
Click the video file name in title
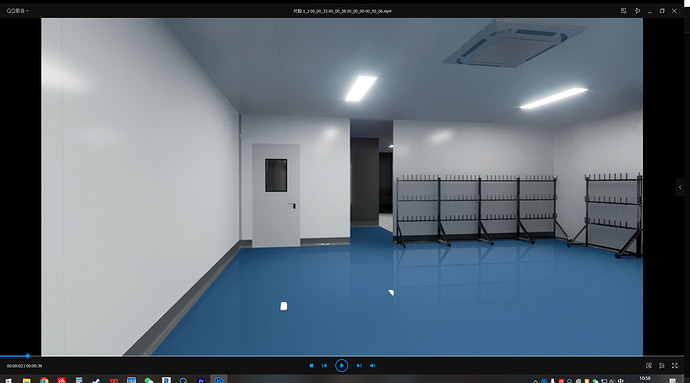[342, 11]
